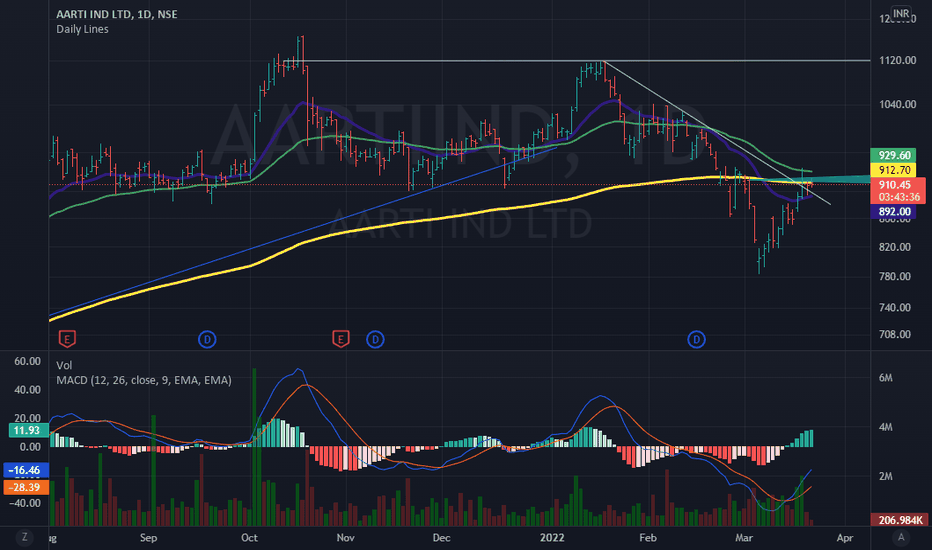Click the 40.00 MACD axis value
This screenshot has width=932, height=550.
click(x=27, y=390)
